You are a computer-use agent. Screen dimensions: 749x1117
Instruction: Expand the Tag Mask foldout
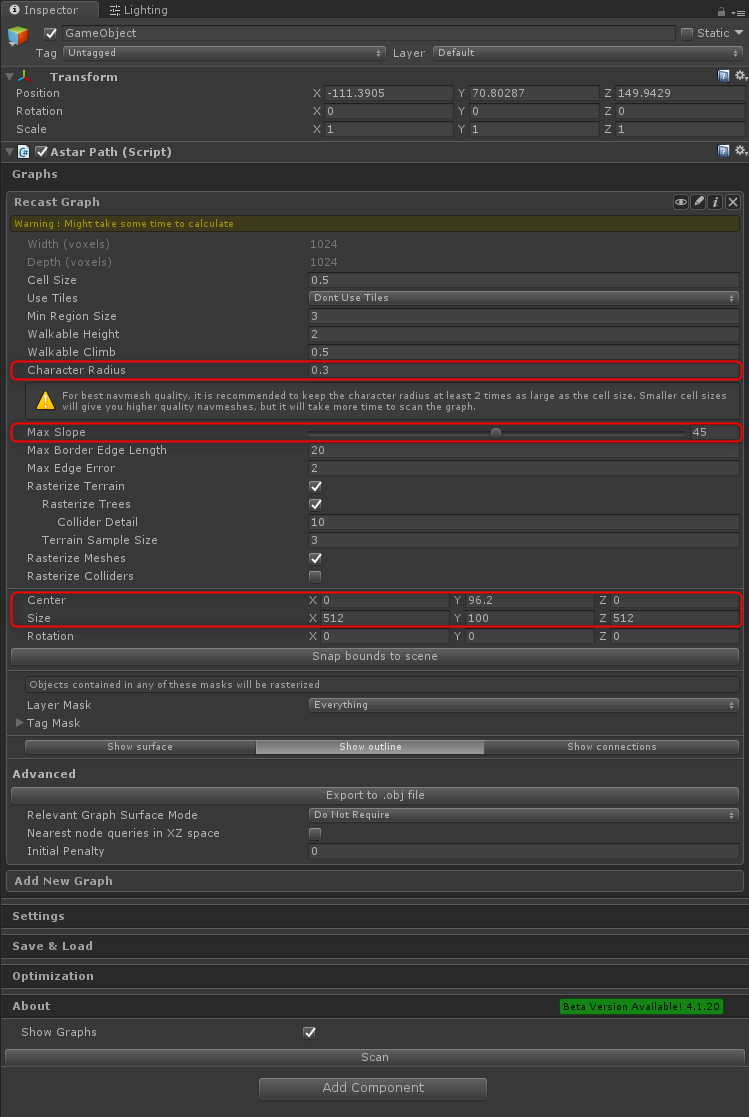[21, 723]
